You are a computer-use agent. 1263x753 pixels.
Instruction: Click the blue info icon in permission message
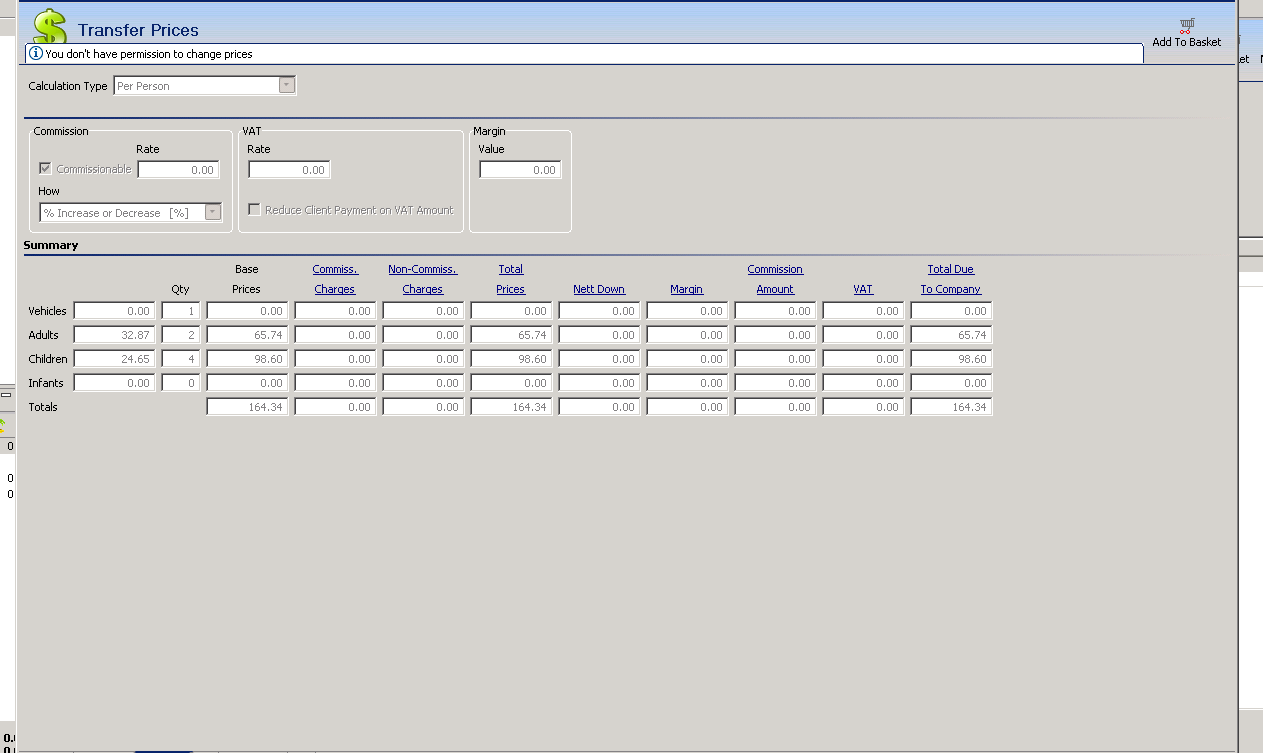point(36,54)
